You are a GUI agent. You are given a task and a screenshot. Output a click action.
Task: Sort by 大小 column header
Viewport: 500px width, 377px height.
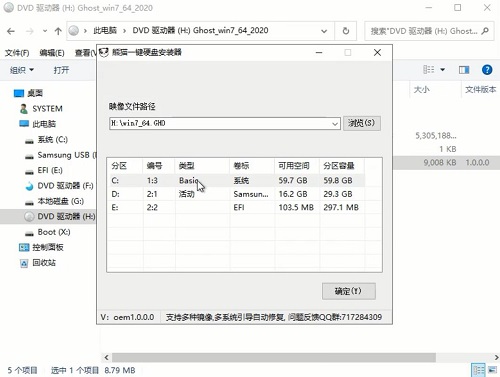[421, 89]
